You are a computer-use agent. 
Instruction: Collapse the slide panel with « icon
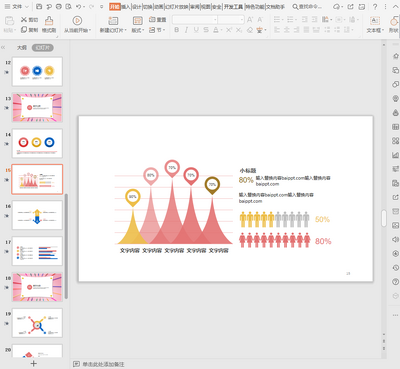(x=3, y=48)
